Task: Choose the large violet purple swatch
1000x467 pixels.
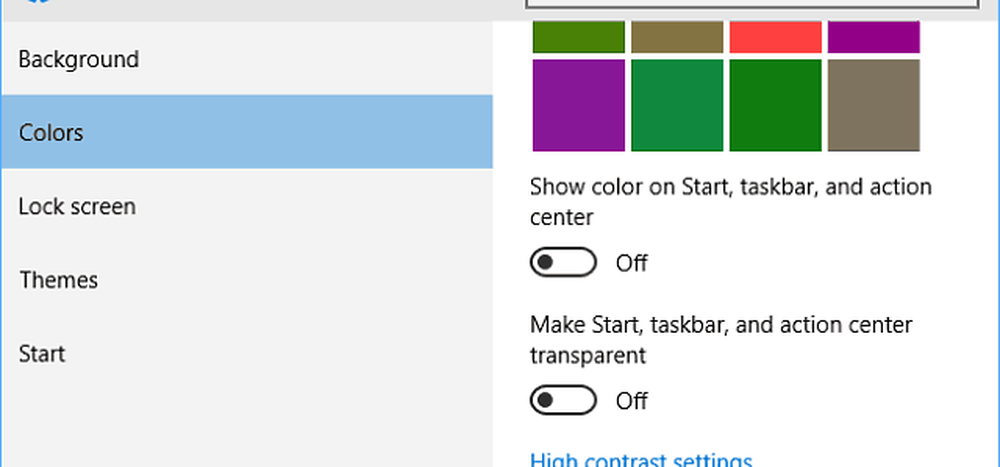Action: (x=578, y=105)
